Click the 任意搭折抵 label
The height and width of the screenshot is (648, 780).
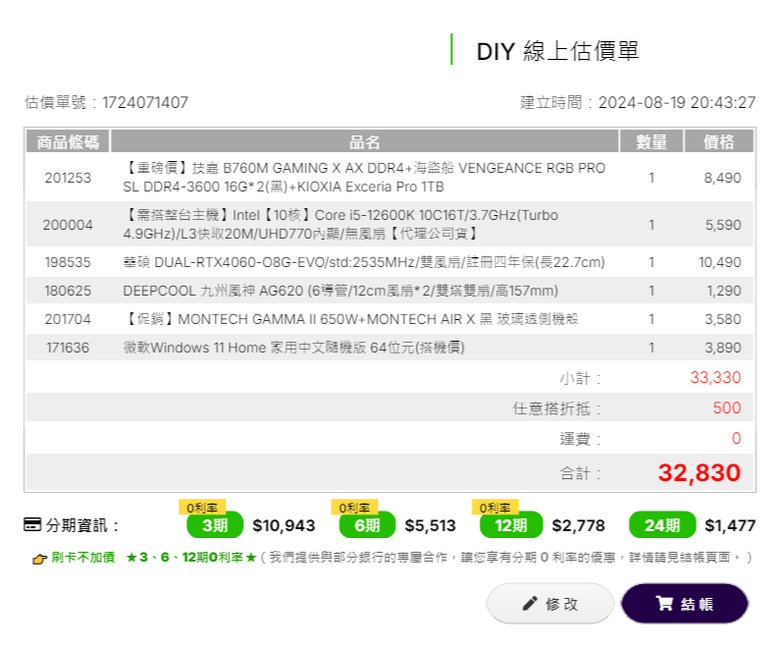557,409
